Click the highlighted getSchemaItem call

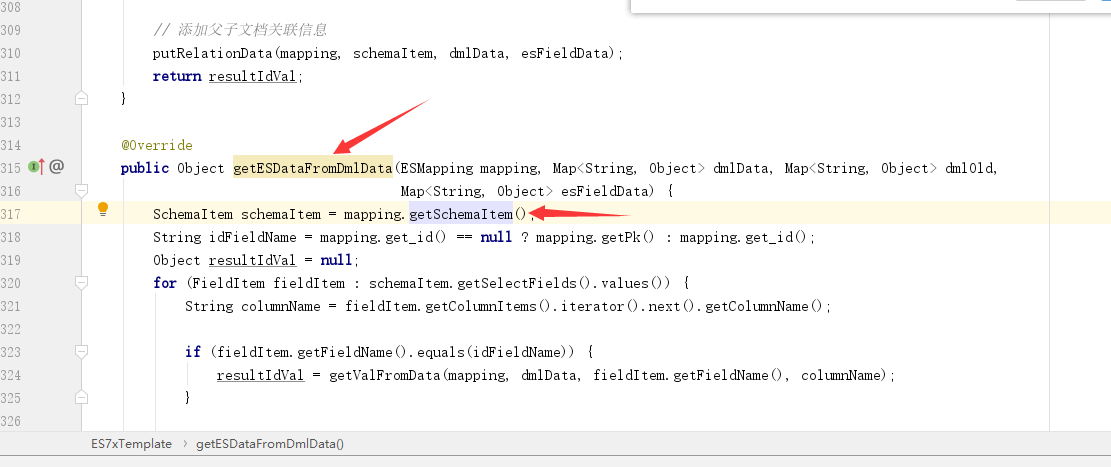point(461,214)
